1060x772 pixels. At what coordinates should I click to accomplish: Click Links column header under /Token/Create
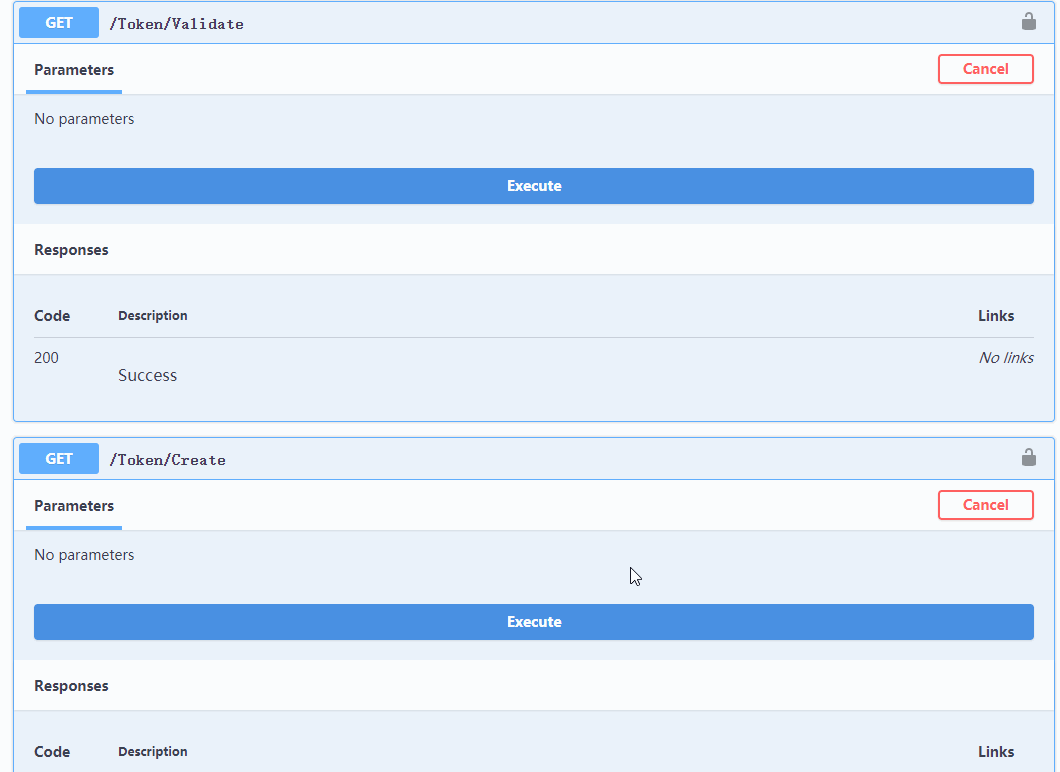(996, 752)
